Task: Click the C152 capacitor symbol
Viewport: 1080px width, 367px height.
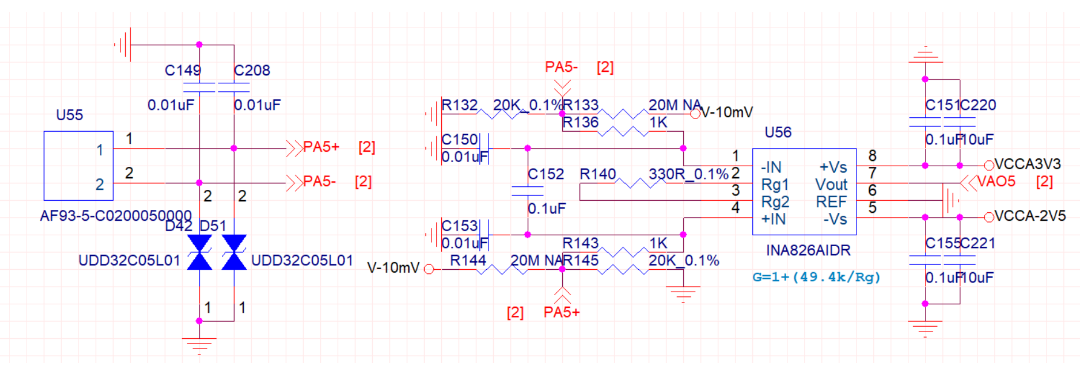Action: 528,191
